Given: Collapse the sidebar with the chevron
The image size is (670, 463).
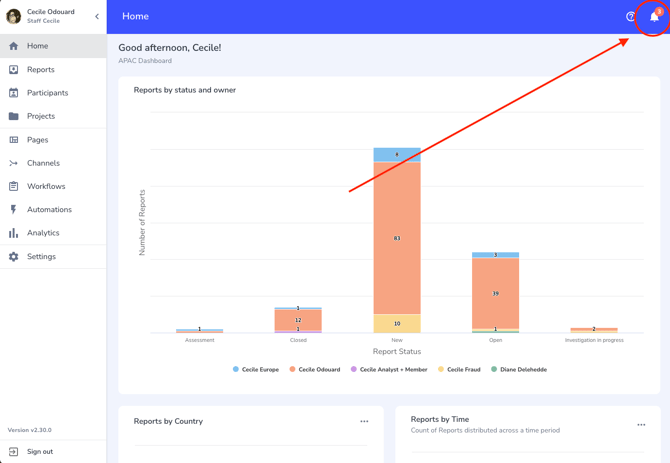Looking at the screenshot, I should coord(97,16).
